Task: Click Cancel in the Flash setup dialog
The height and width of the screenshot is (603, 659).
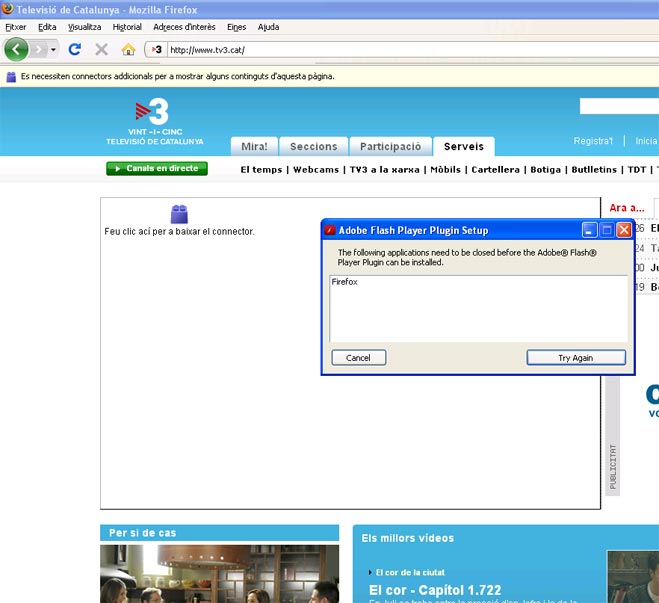Action: tap(358, 358)
